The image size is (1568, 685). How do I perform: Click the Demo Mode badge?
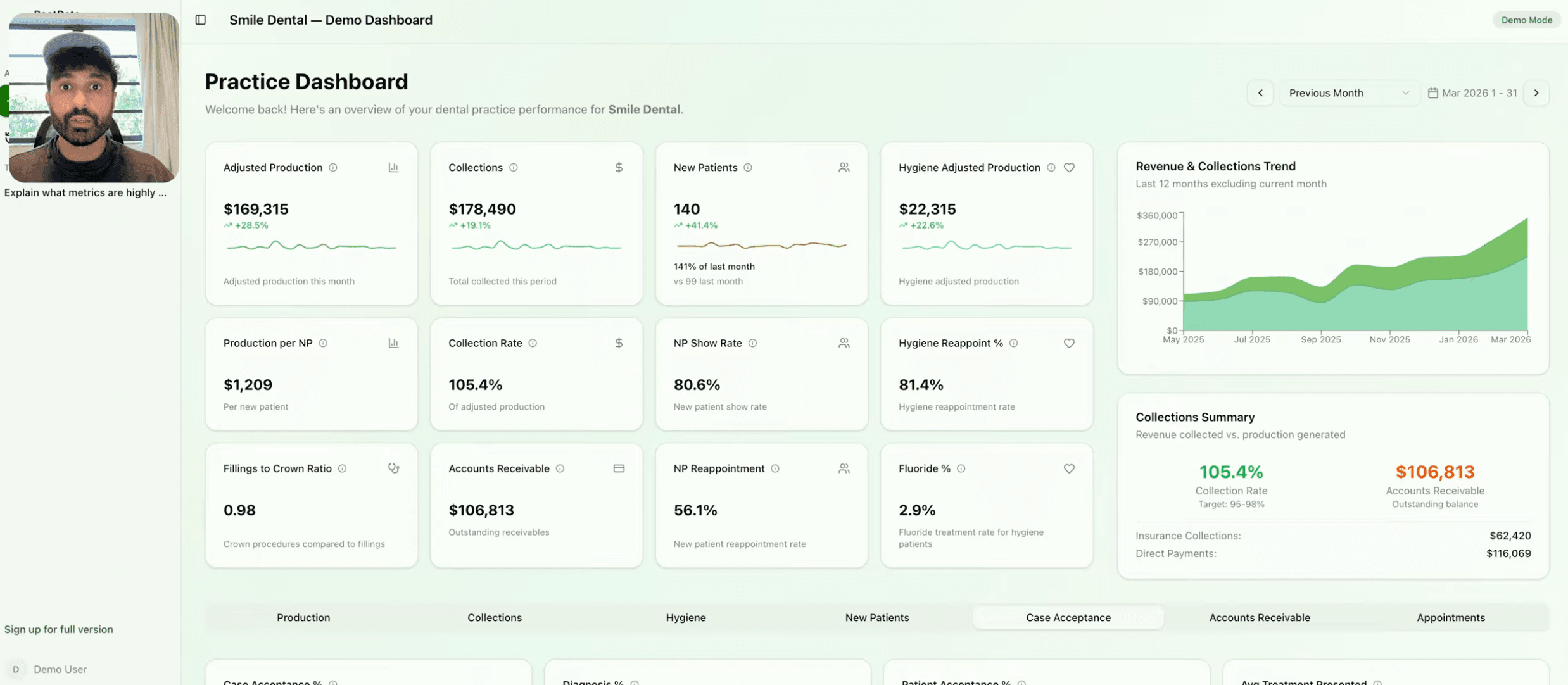coord(1526,20)
